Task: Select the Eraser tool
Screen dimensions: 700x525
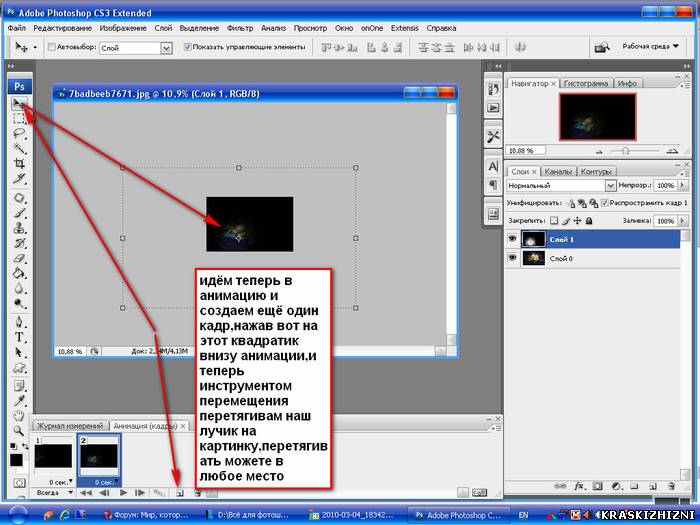Action: click(x=19, y=258)
